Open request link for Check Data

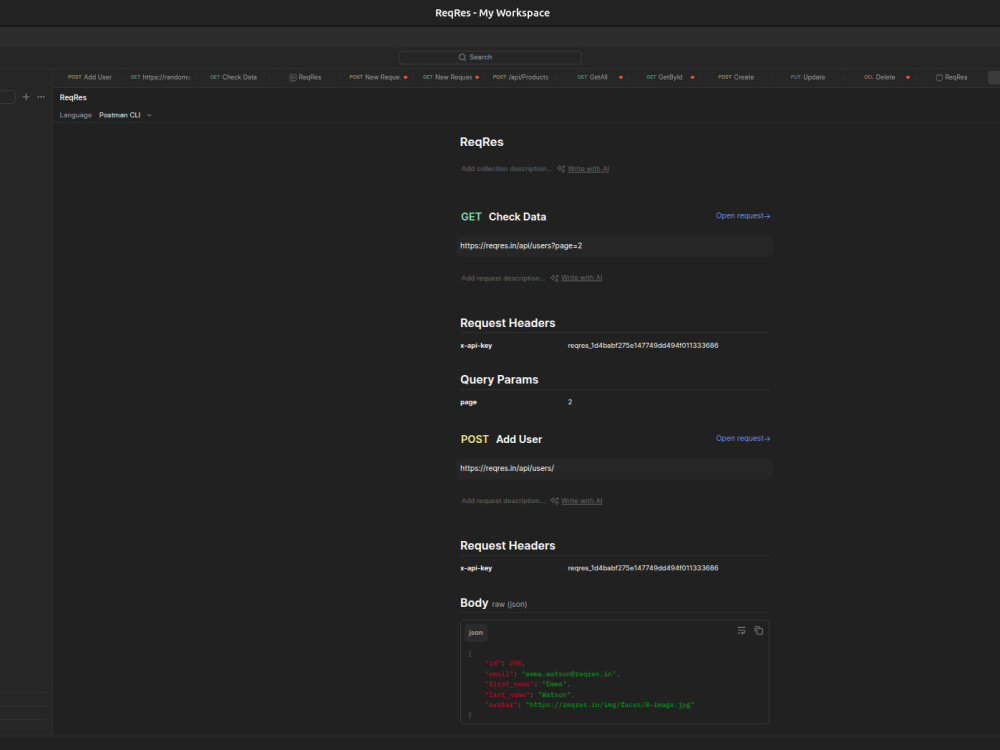[x=743, y=216]
